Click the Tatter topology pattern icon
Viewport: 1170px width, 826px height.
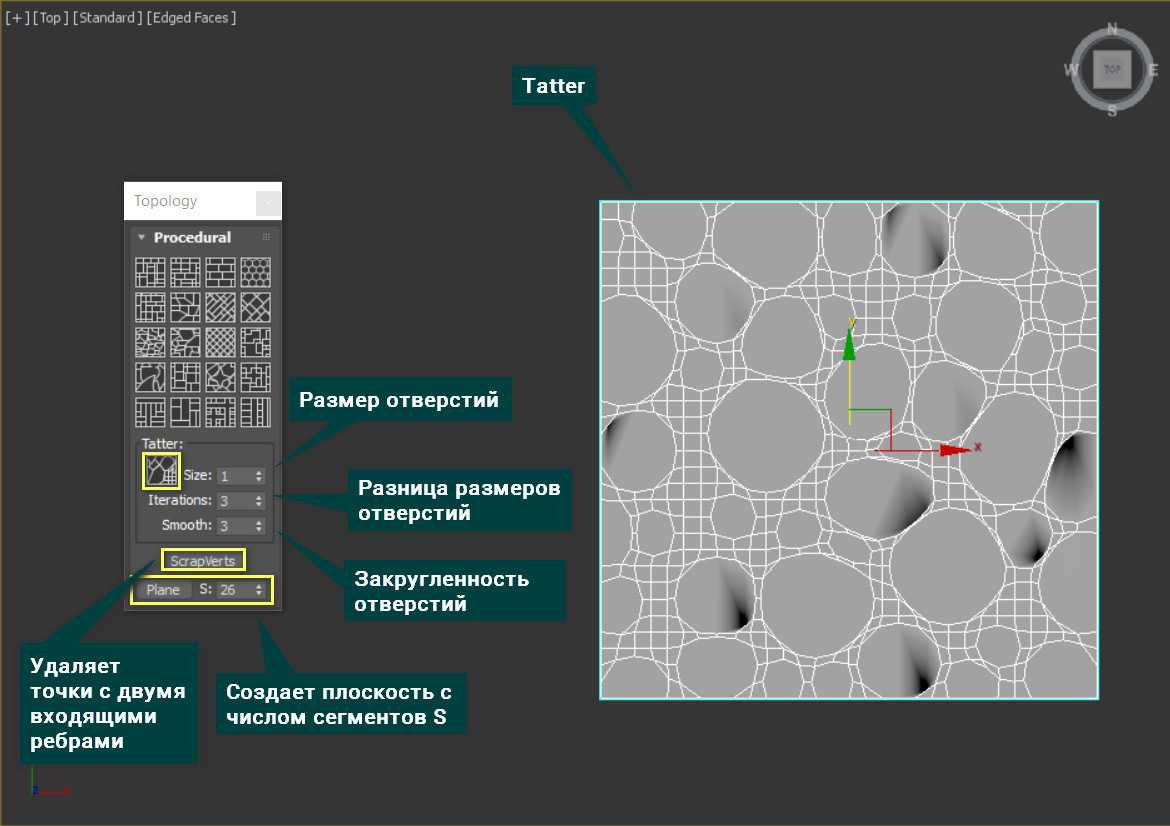(x=161, y=470)
